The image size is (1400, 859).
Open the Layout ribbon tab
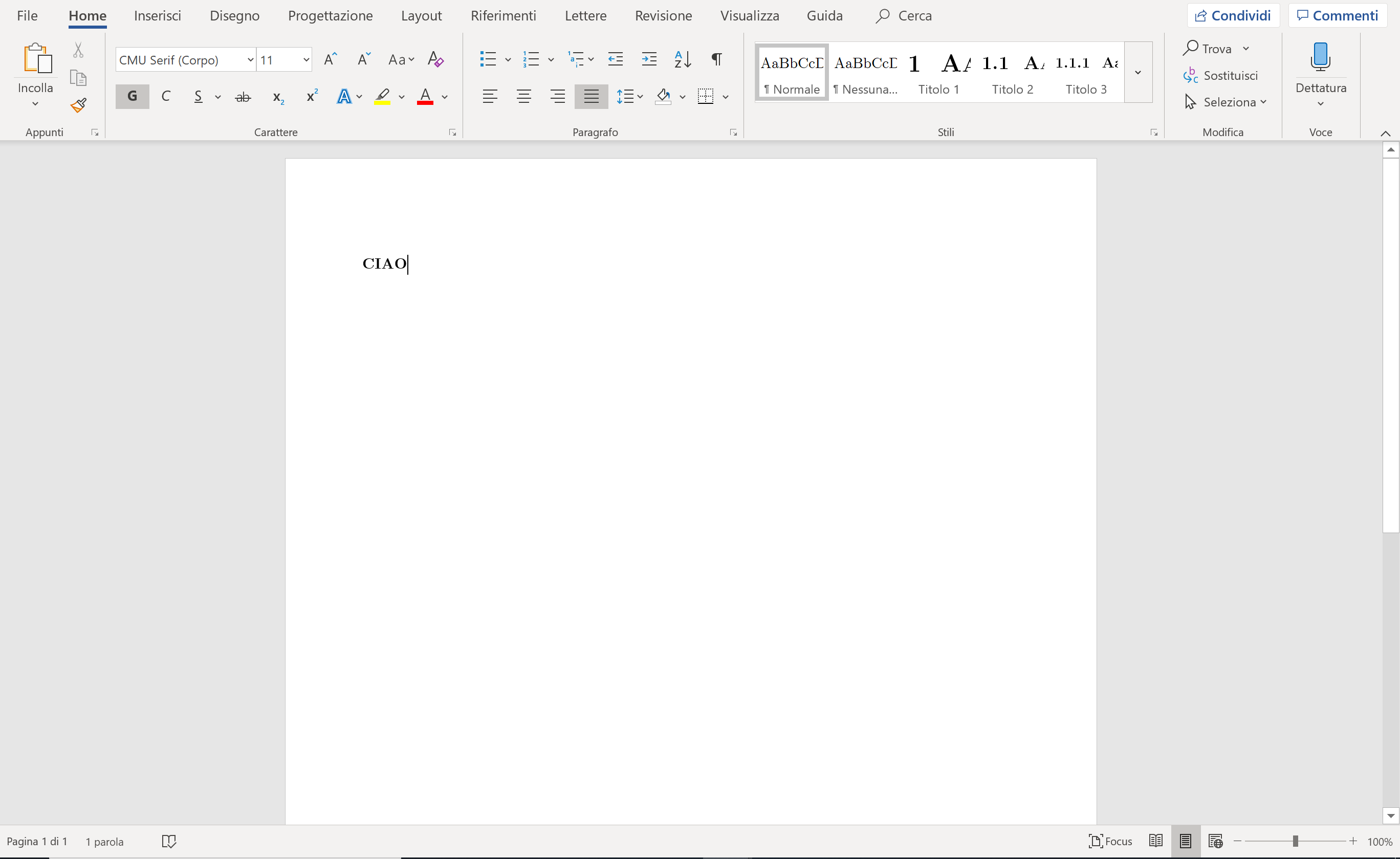tap(421, 16)
